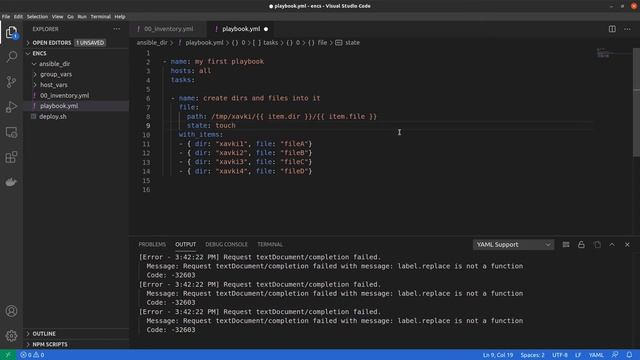Viewport: 640px width, 360px height.
Task: Open the Source Control view
Action: tap(11, 82)
